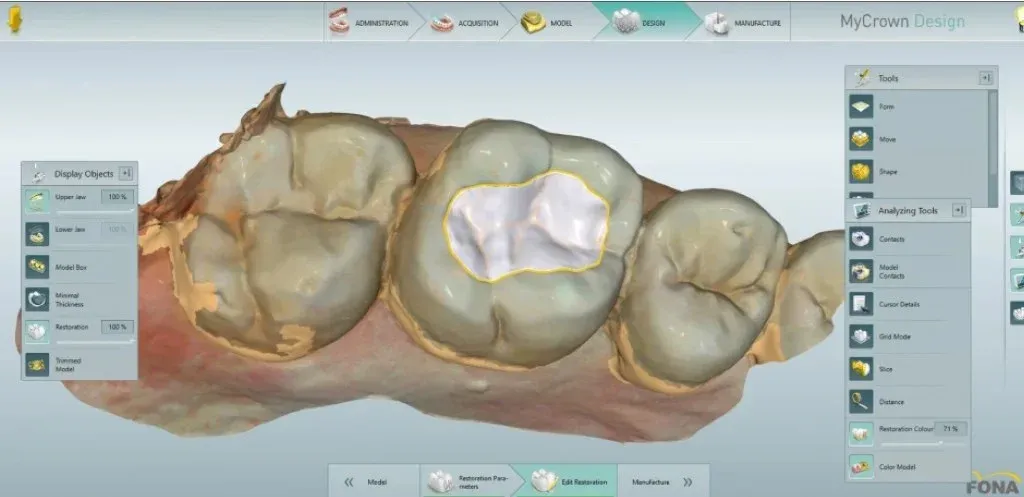Activate the Slice tool
The width and height of the screenshot is (1024, 497).
861,369
